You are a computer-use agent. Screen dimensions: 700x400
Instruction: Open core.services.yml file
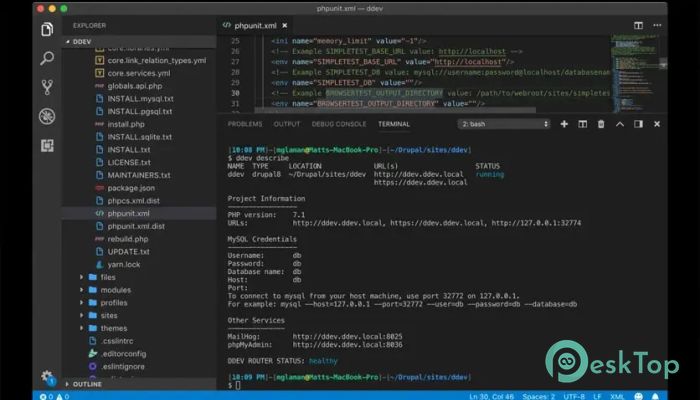click(x=139, y=73)
